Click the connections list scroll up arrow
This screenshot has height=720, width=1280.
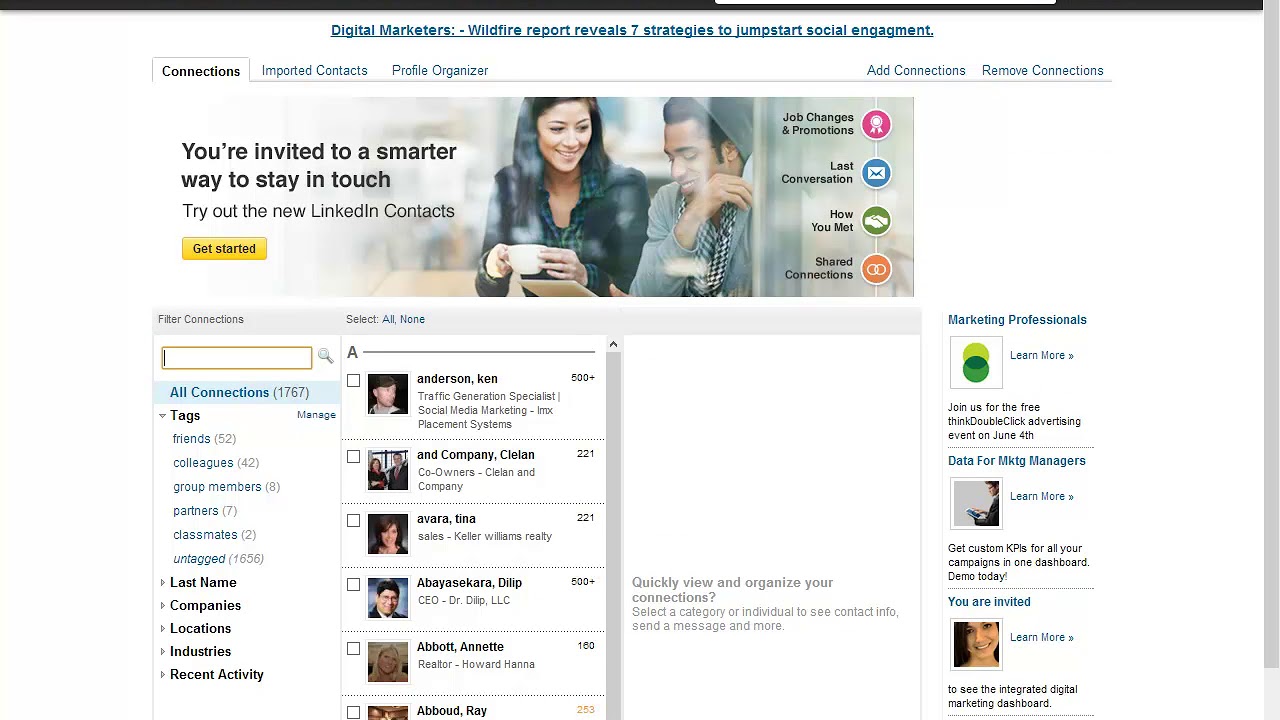(613, 344)
